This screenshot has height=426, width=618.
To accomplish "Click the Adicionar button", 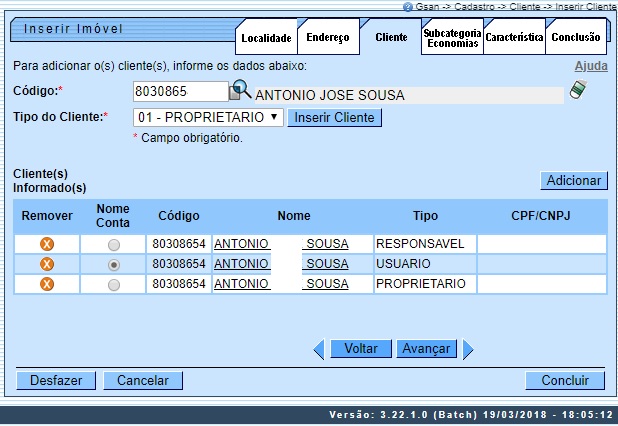I will 573,181.
